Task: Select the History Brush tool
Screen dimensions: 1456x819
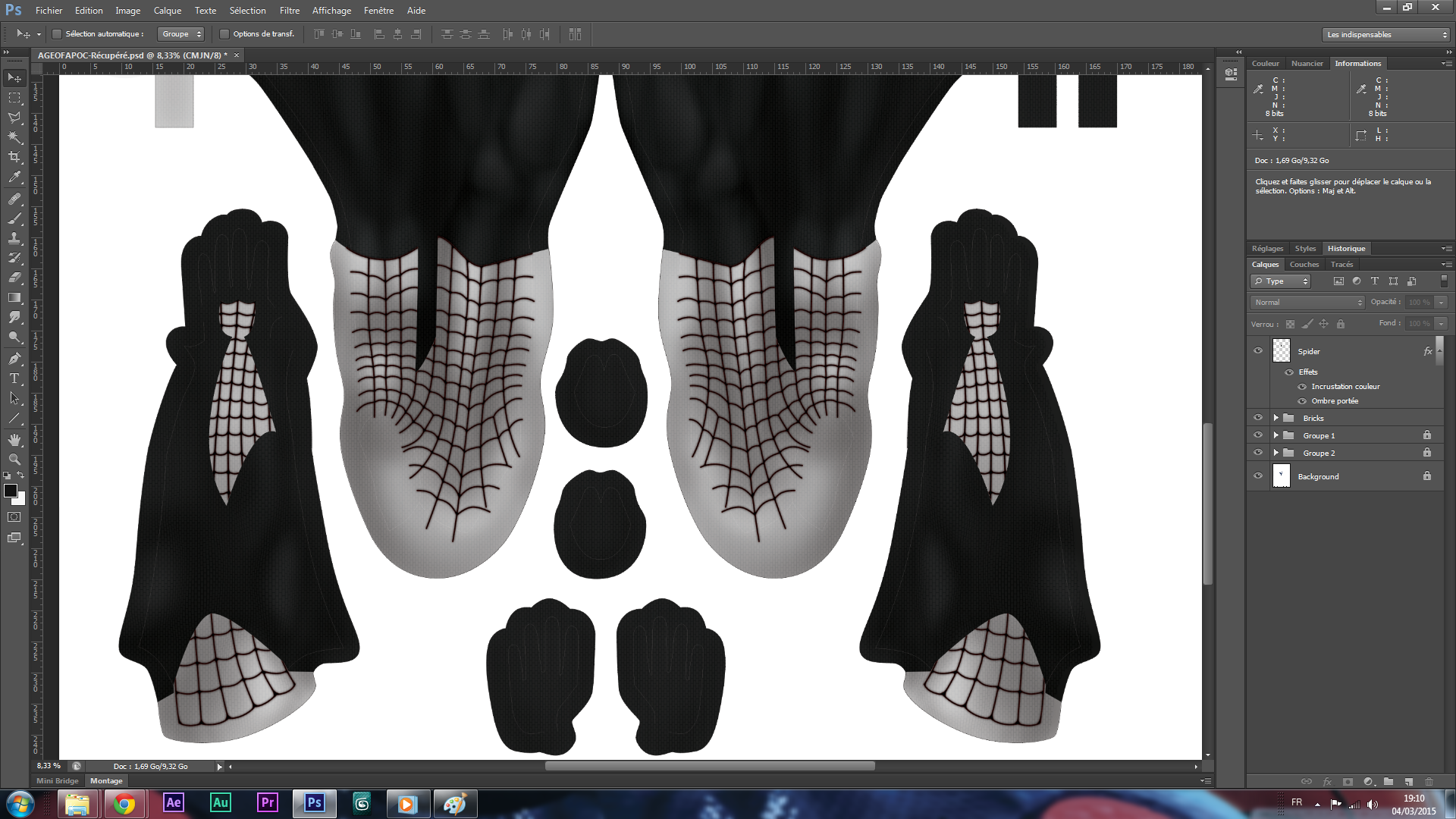Action: 14,258
